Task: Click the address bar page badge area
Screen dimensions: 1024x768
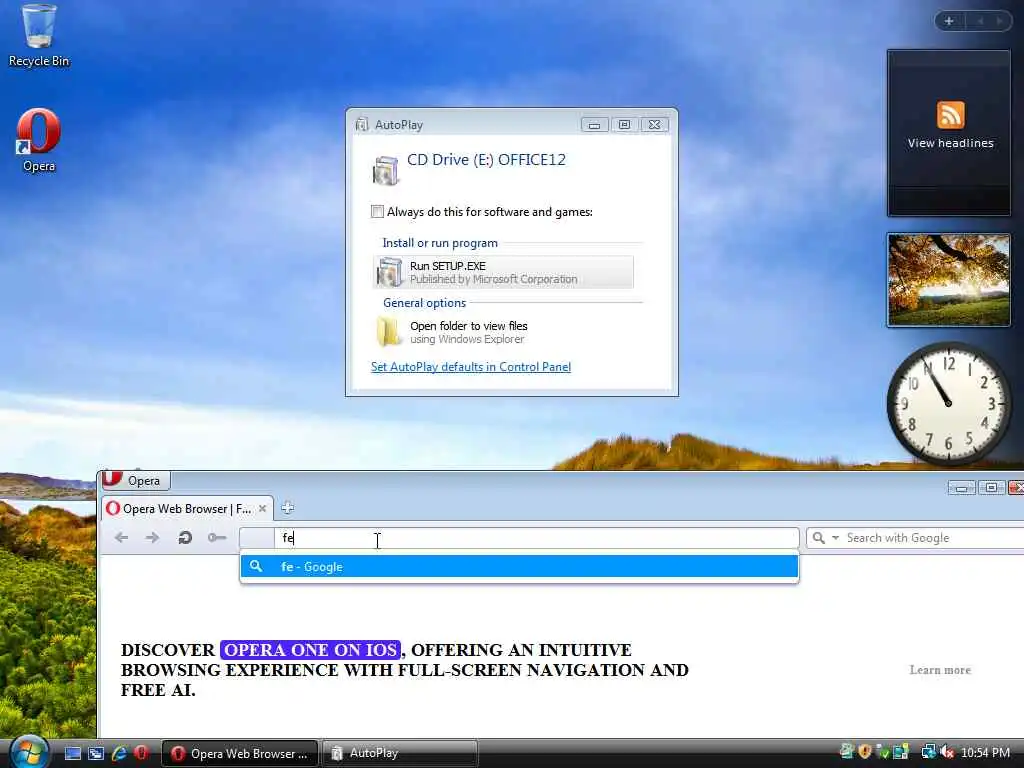Action: [257, 538]
